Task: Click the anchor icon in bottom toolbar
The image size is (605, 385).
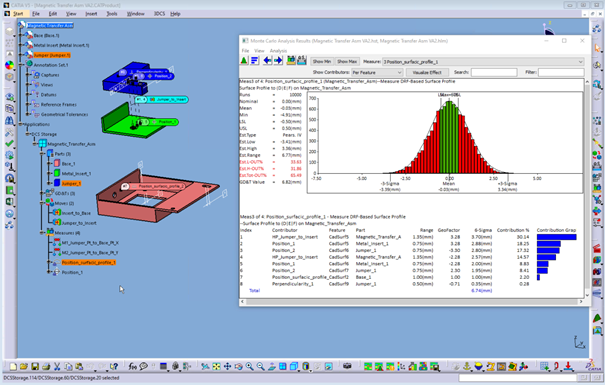Action: click(x=467, y=366)
